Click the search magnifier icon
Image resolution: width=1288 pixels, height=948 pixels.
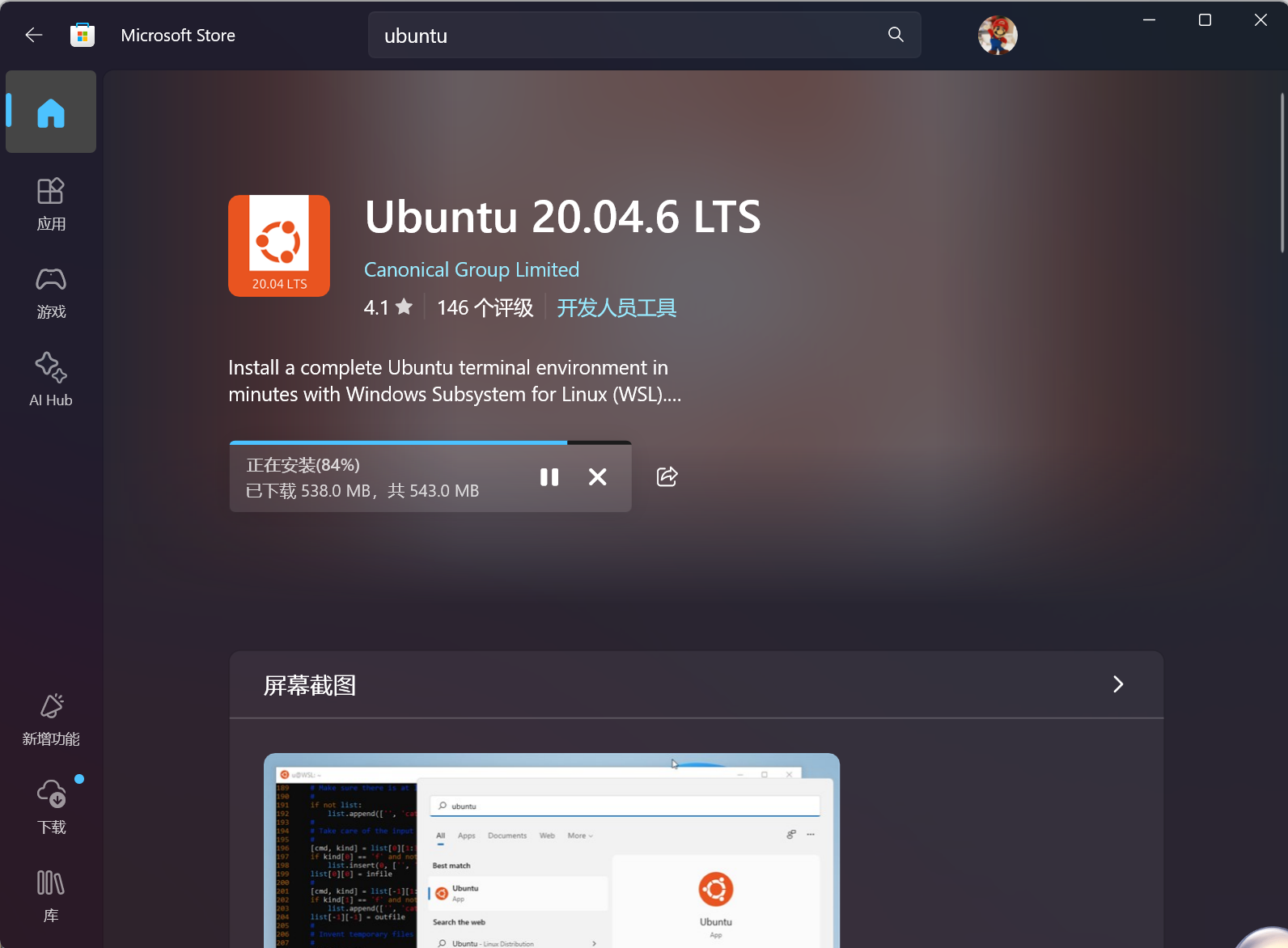point(896,34)
